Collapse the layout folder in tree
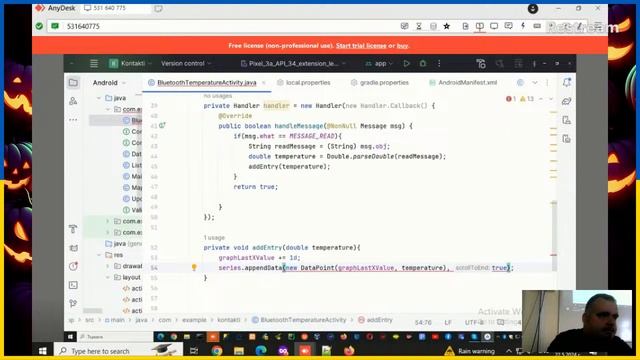 (108, 278)
